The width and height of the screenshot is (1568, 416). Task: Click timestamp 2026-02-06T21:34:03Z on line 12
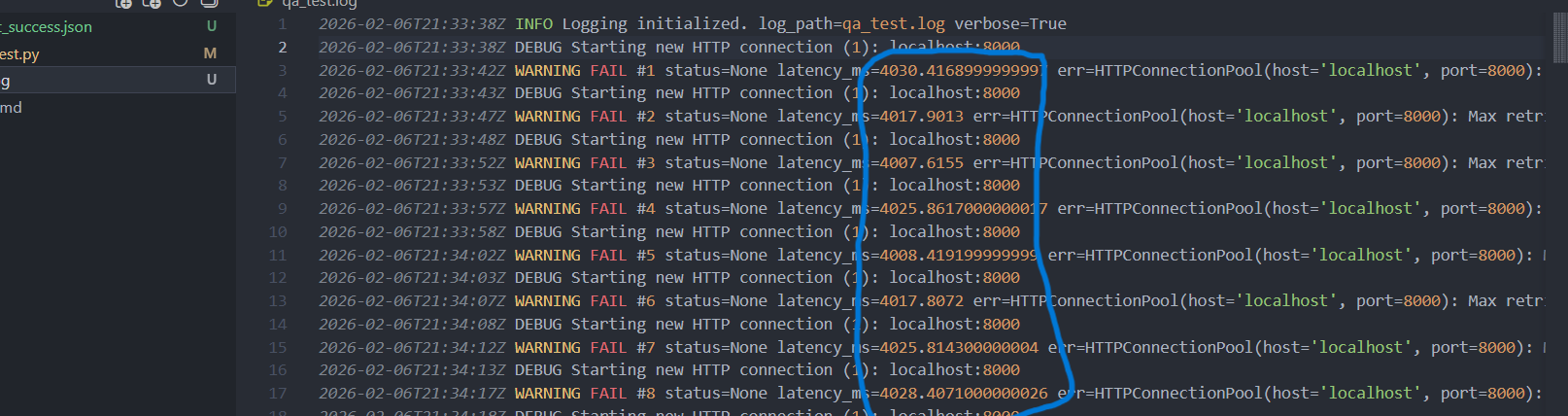(412, 277)
